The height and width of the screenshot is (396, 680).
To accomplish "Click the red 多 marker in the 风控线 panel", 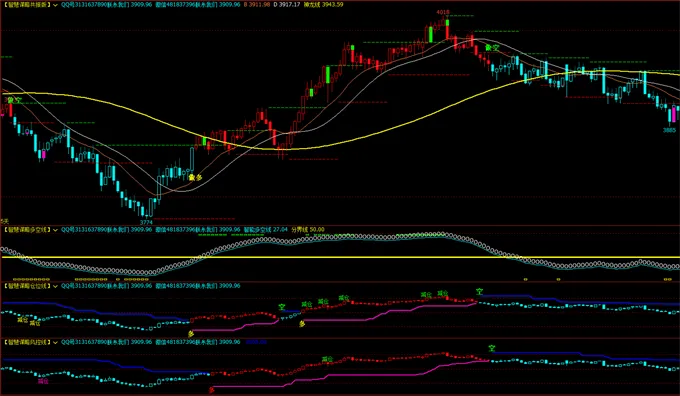I will 211,390.
